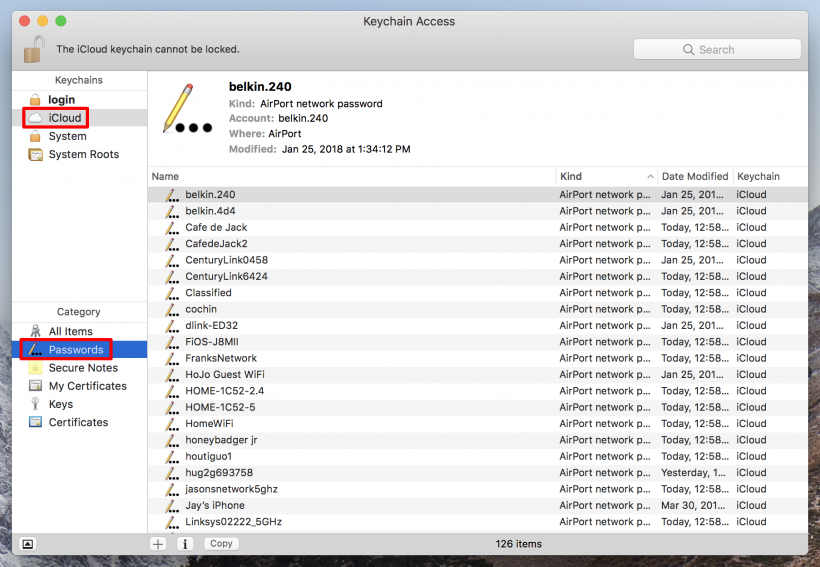The width and height of the screenshot is (820, 567).
Task: Click the System keychain lock icon
Action: tap(35, 136)
